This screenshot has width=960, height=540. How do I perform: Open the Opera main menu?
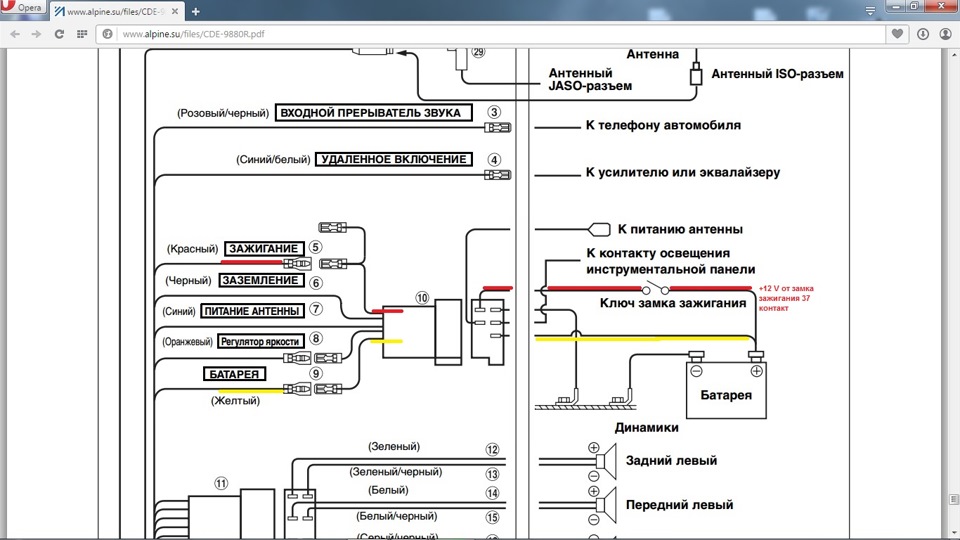pyautogui.click(x=22, y=7)
